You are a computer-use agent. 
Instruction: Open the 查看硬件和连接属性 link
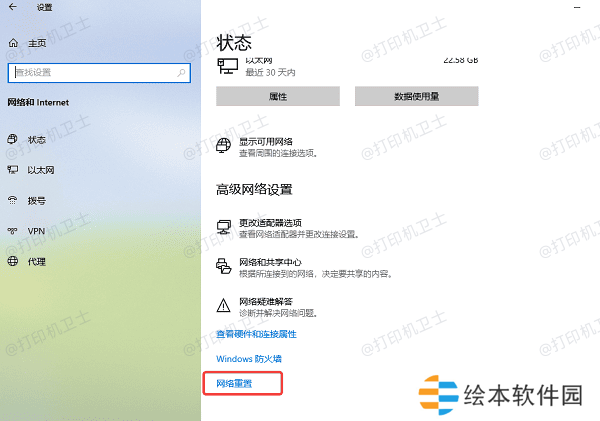click(256, 334)
